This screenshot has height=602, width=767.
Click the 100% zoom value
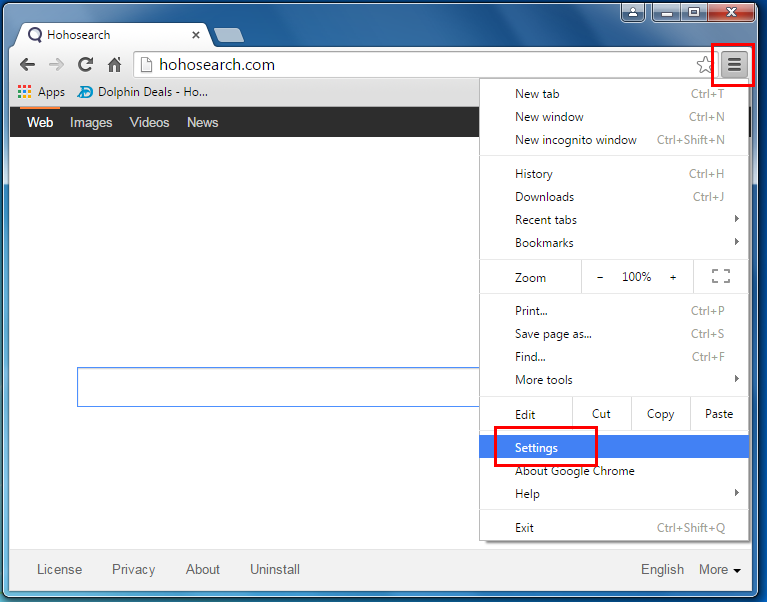[636, 277]
